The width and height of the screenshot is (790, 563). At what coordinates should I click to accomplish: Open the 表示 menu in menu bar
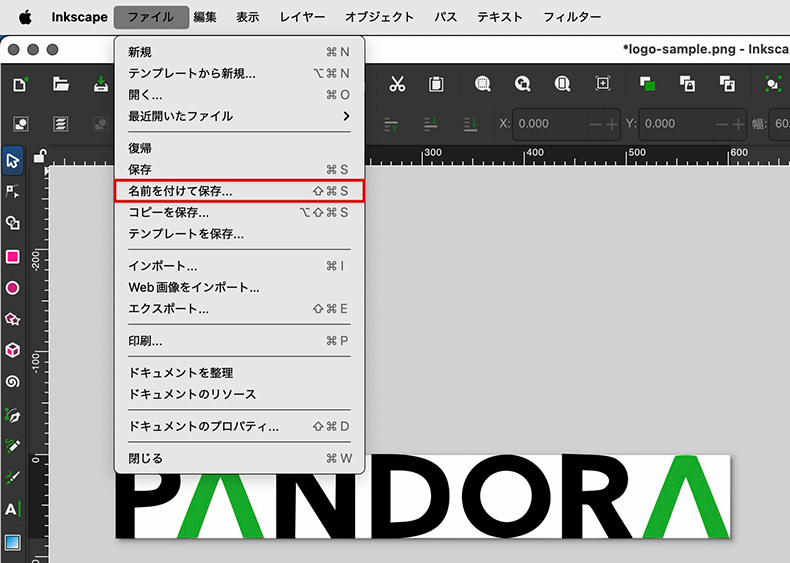(248, 17)
